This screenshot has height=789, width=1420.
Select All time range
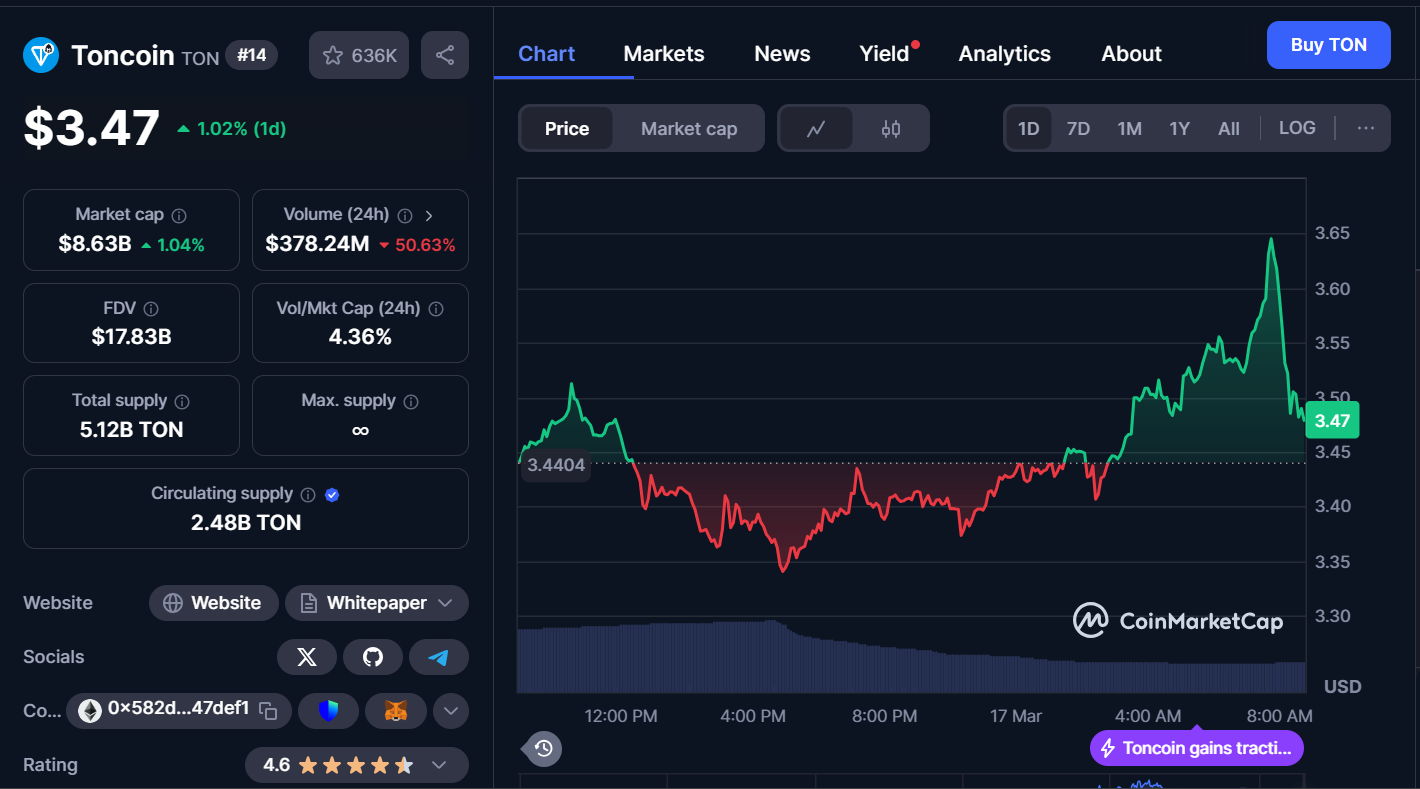(x=1229, y=128)
